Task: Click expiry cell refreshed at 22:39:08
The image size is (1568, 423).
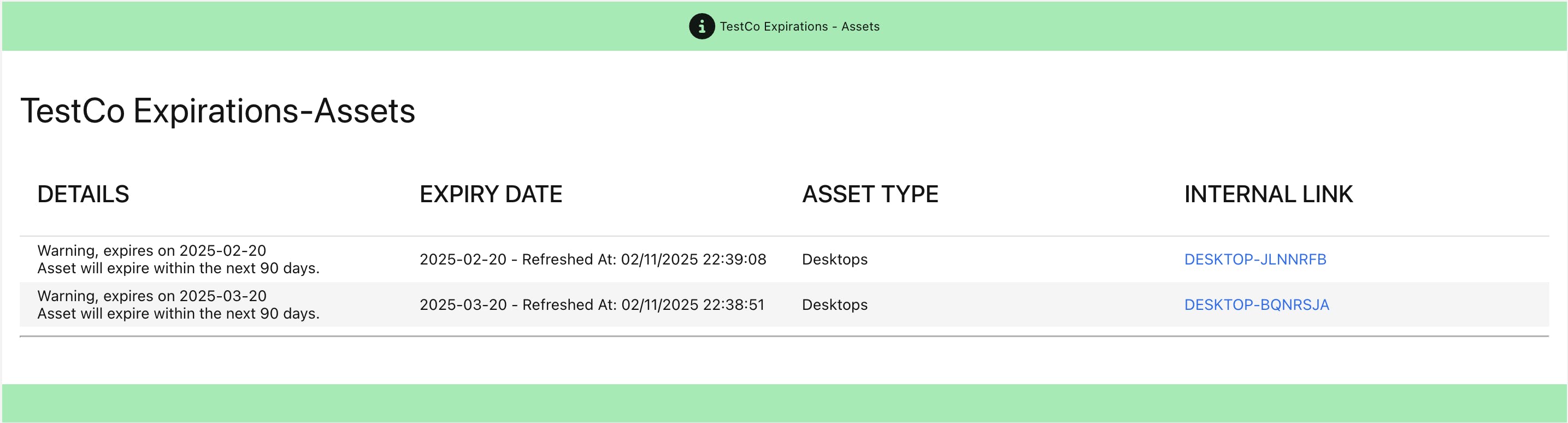Action: coord(593,259)
